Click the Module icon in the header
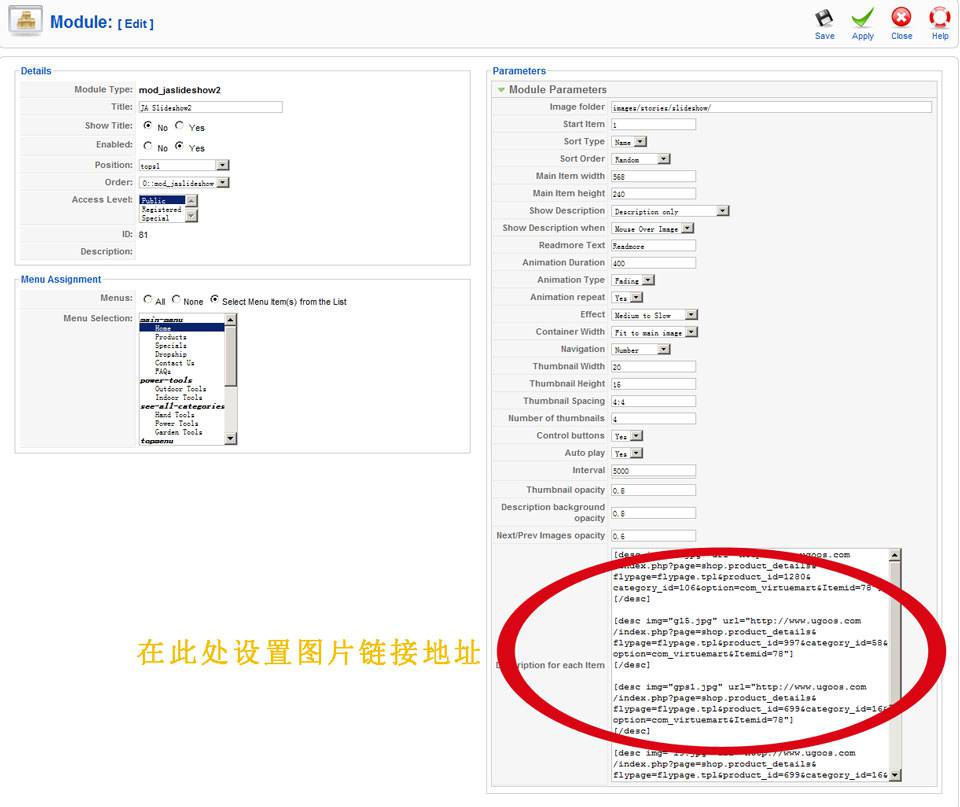 coord(24,21)
